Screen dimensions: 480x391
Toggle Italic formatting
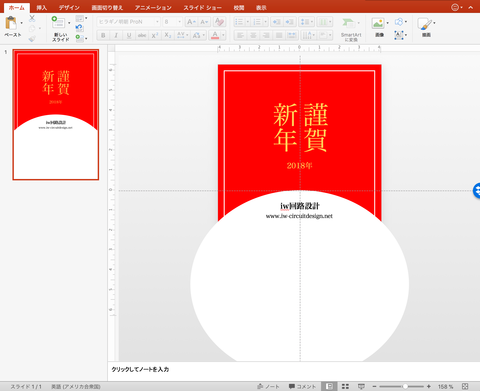(116, 35)
